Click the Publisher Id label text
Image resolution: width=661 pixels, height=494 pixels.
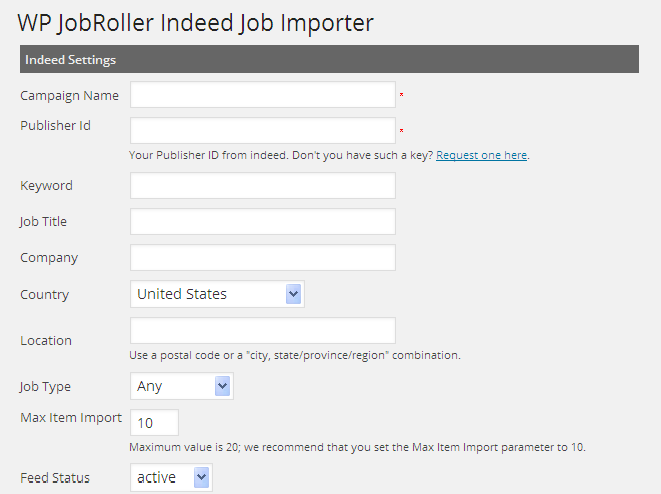coord(56,126)
